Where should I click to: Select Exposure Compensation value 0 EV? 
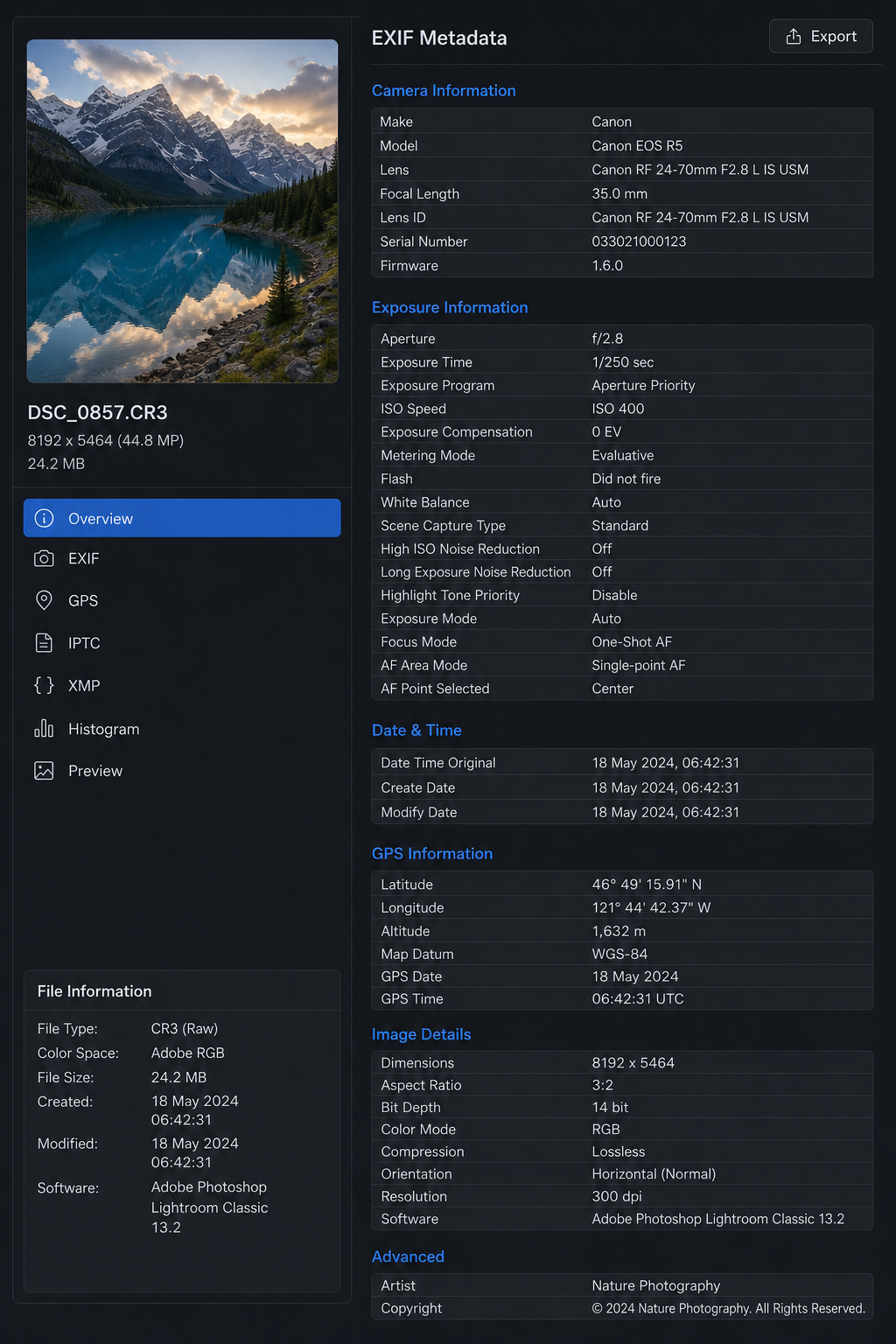click(606, 431)
